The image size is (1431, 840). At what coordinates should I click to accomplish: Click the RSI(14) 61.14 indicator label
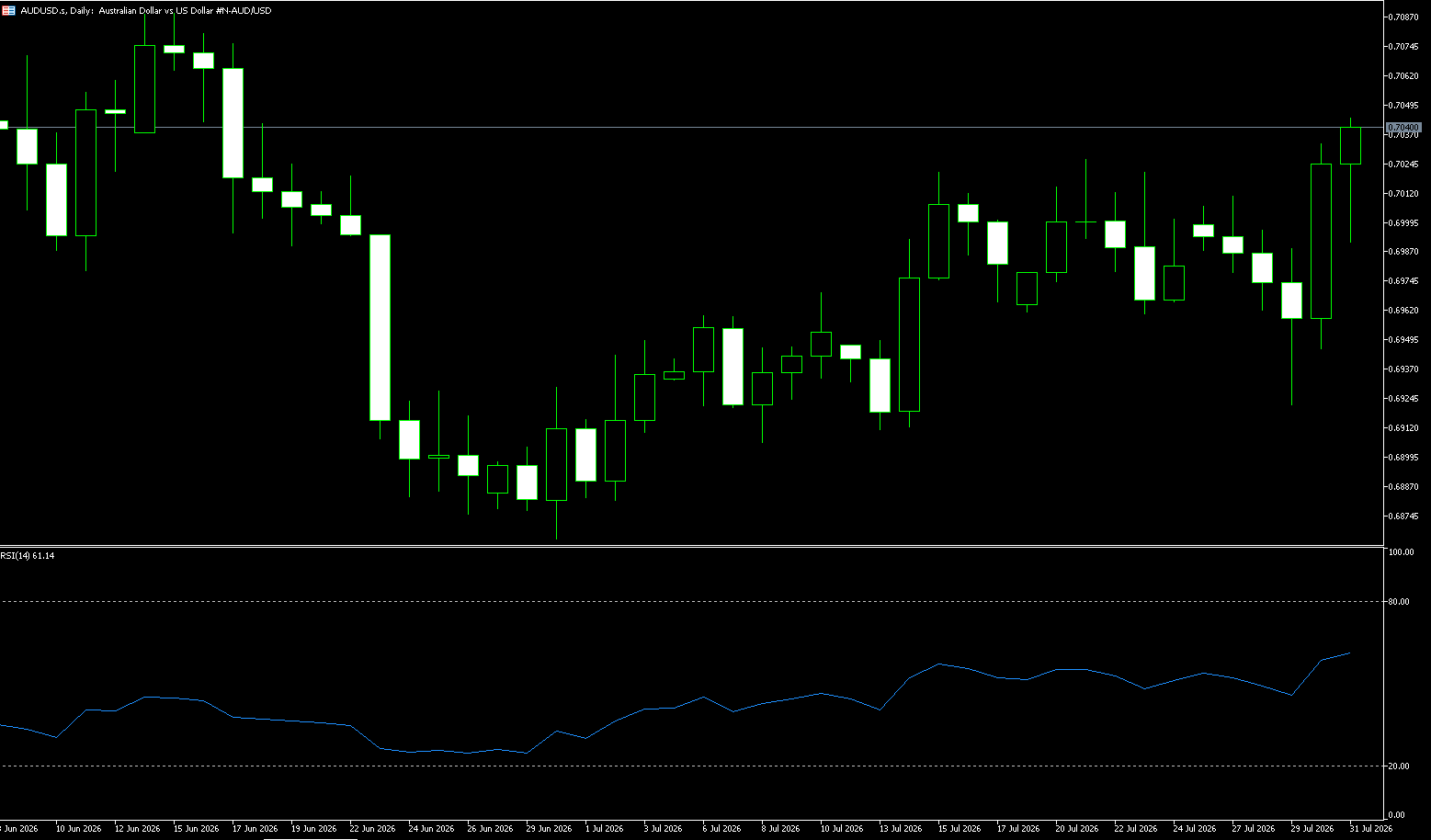pyautogui.click(x=28, y=556)
